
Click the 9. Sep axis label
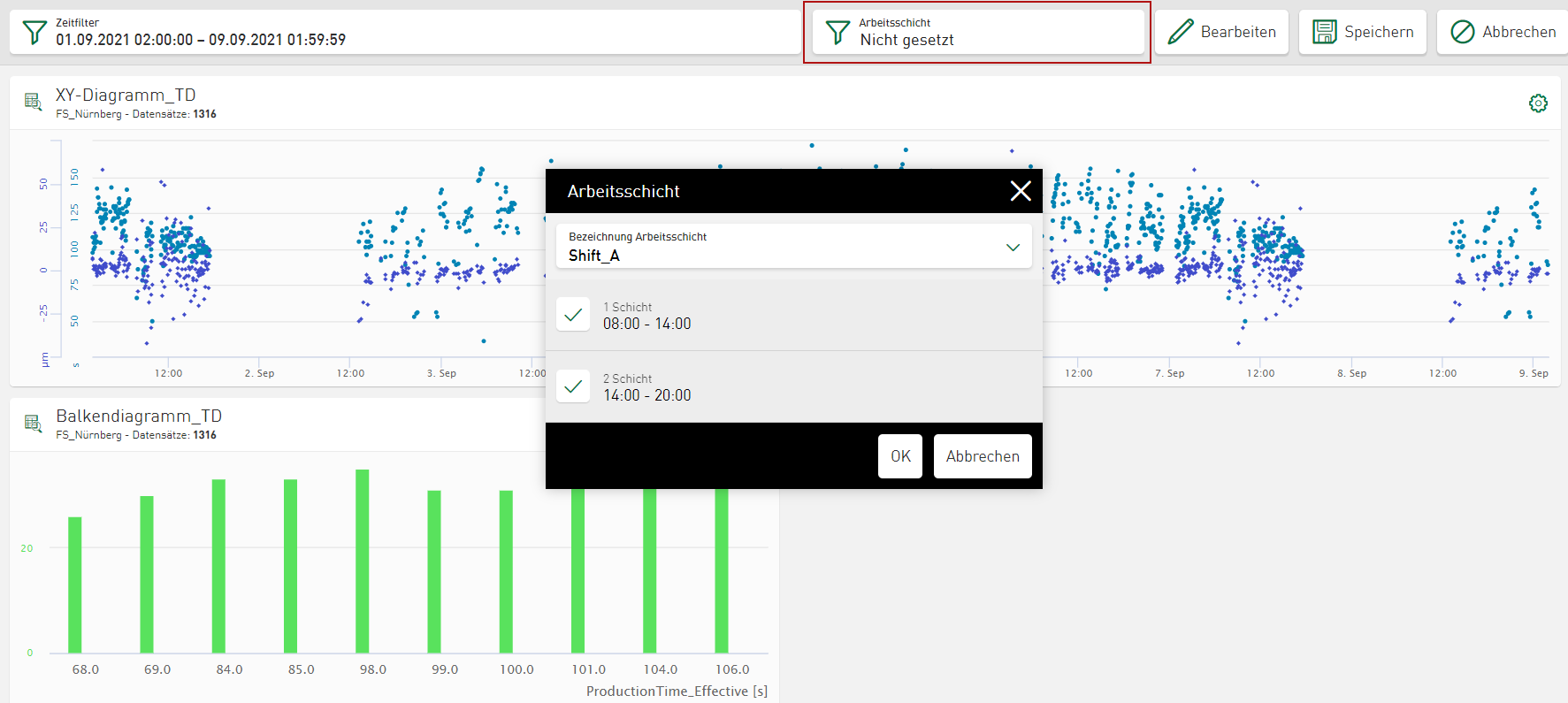[x=1534, y=373]
